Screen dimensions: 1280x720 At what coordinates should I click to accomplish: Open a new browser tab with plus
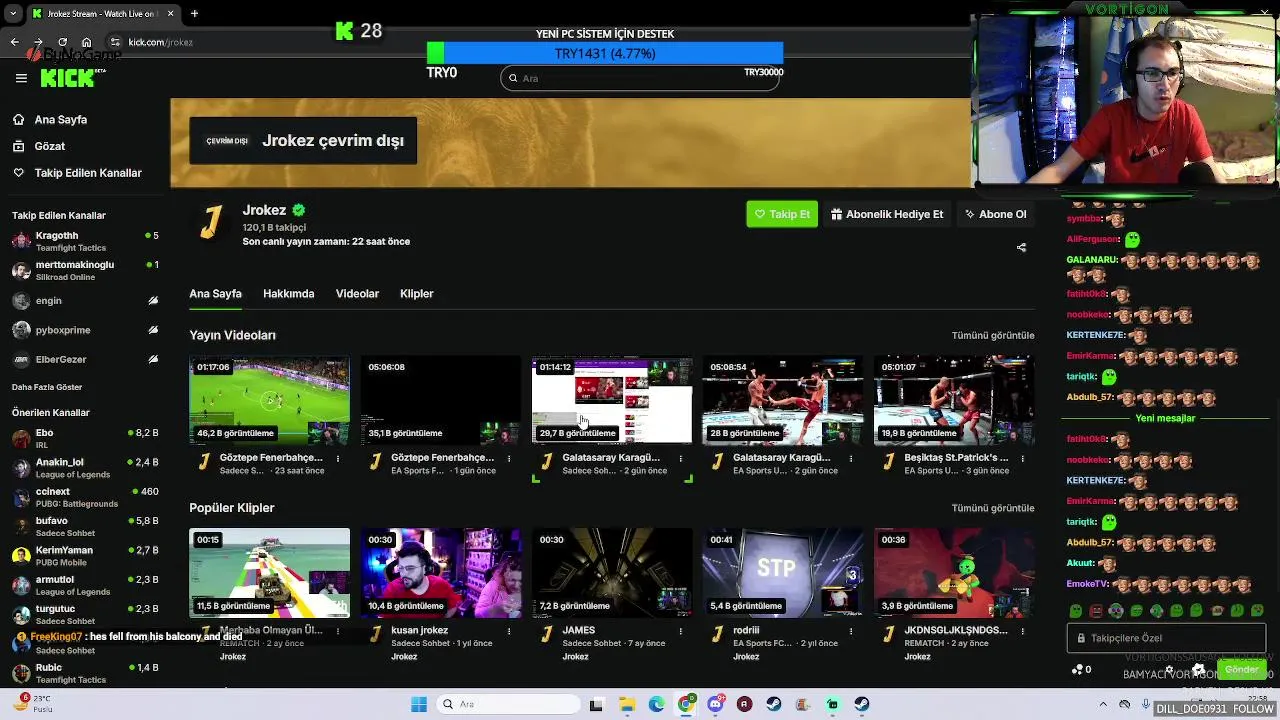(194, 13)
